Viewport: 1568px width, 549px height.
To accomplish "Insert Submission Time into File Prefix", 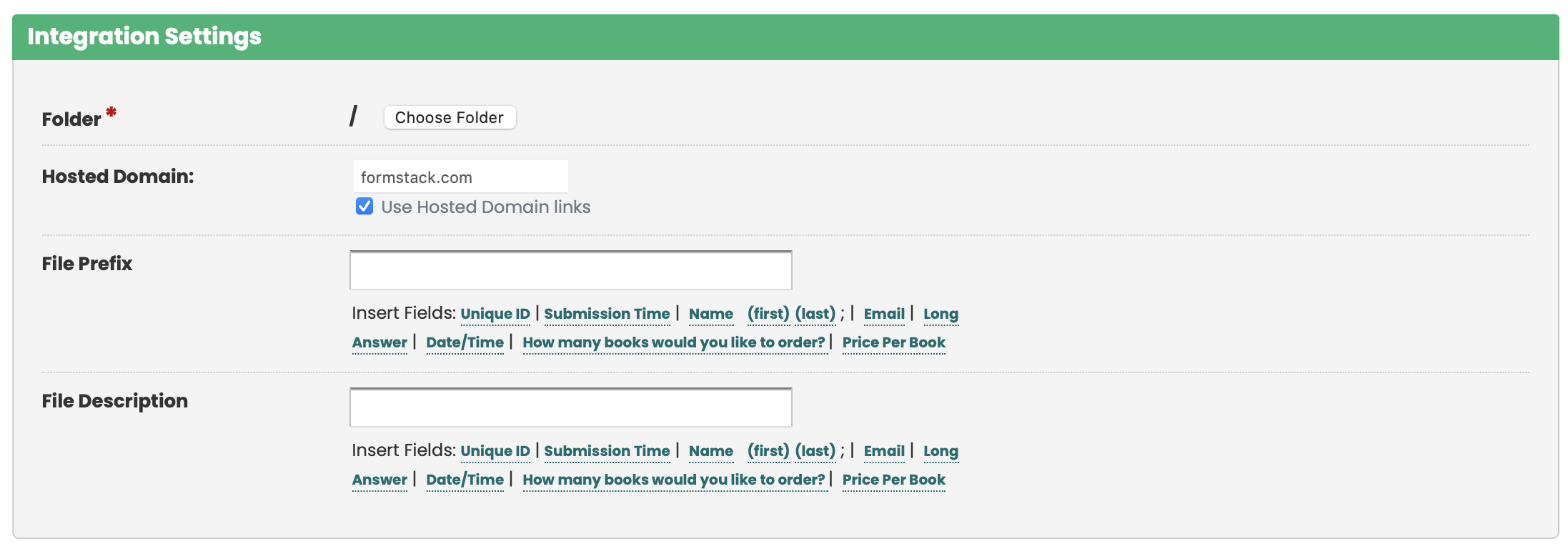I will (606, 314).
